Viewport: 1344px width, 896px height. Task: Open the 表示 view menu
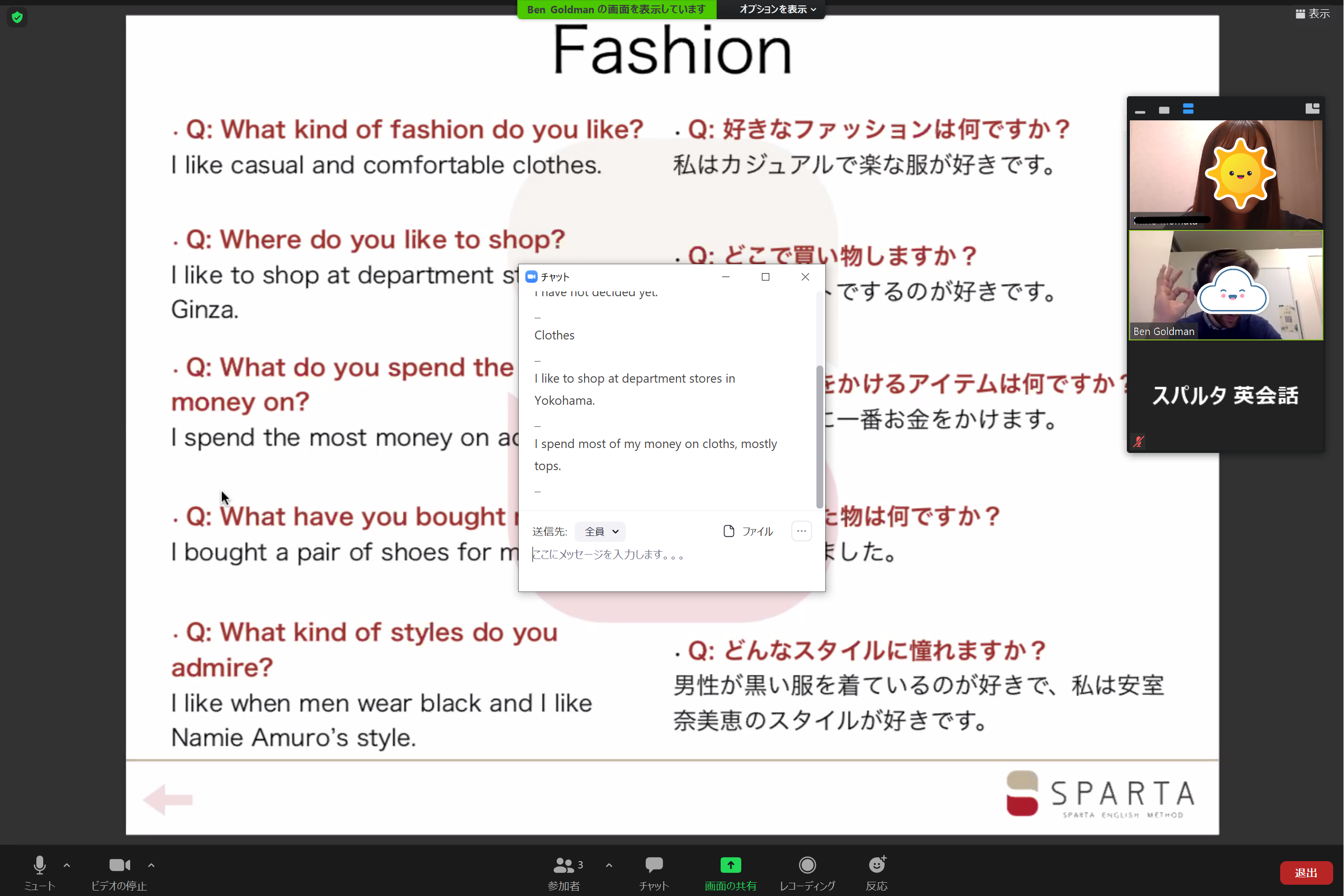tap(1312, 13)
